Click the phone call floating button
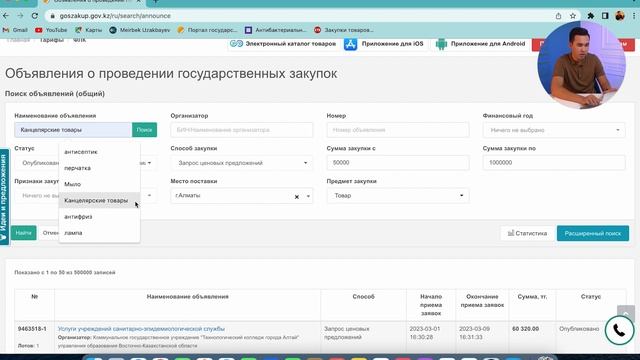The height and width of the screenshot is (360, 640). point(619,330)
